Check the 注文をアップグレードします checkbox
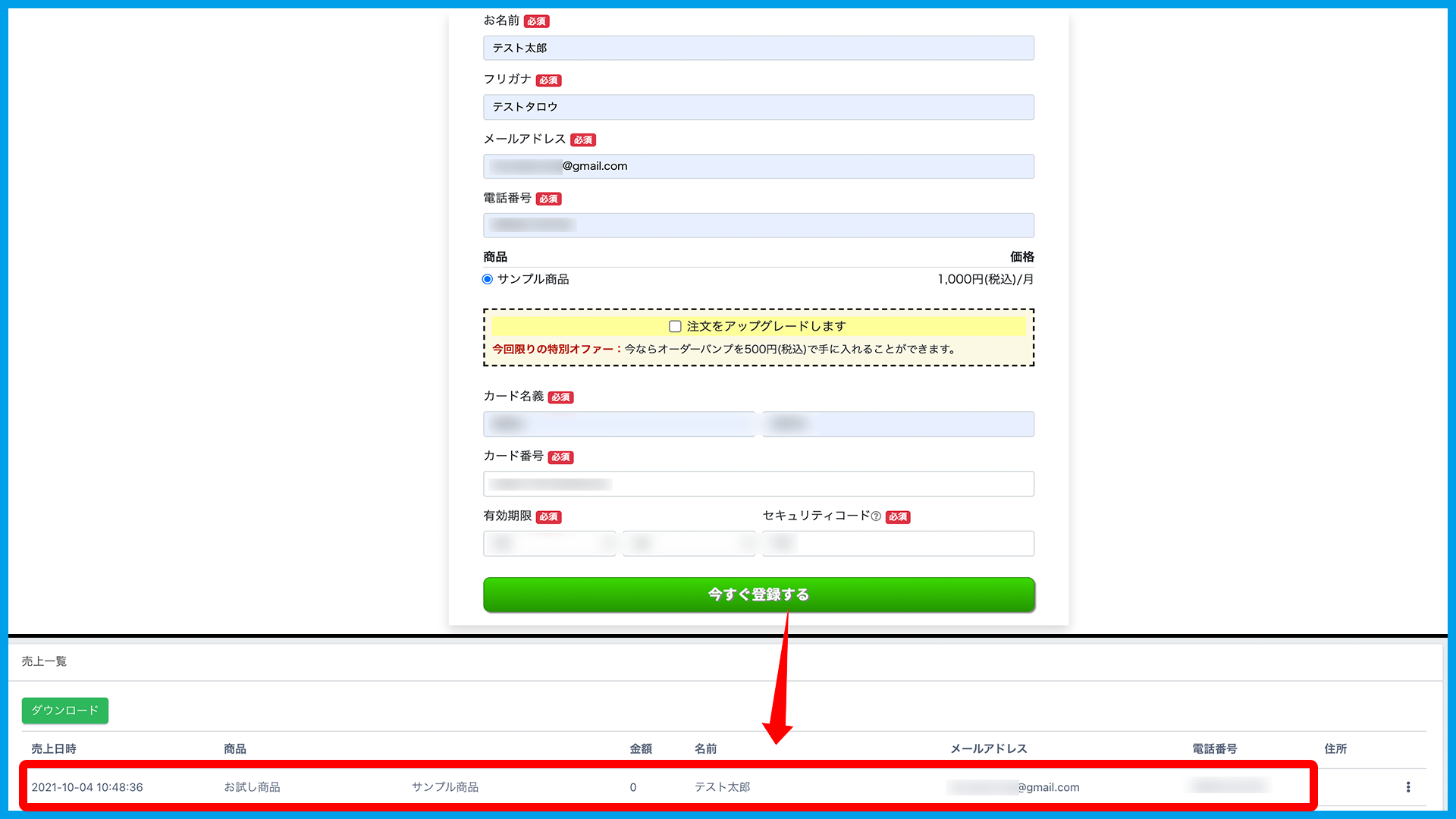 675,326
